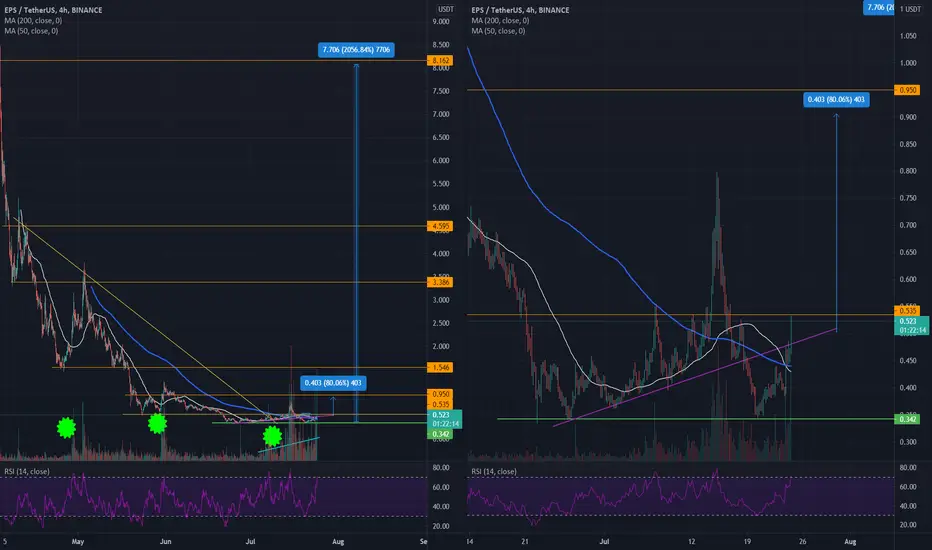Click the green starburst marker above Jun

click(158, 423)
